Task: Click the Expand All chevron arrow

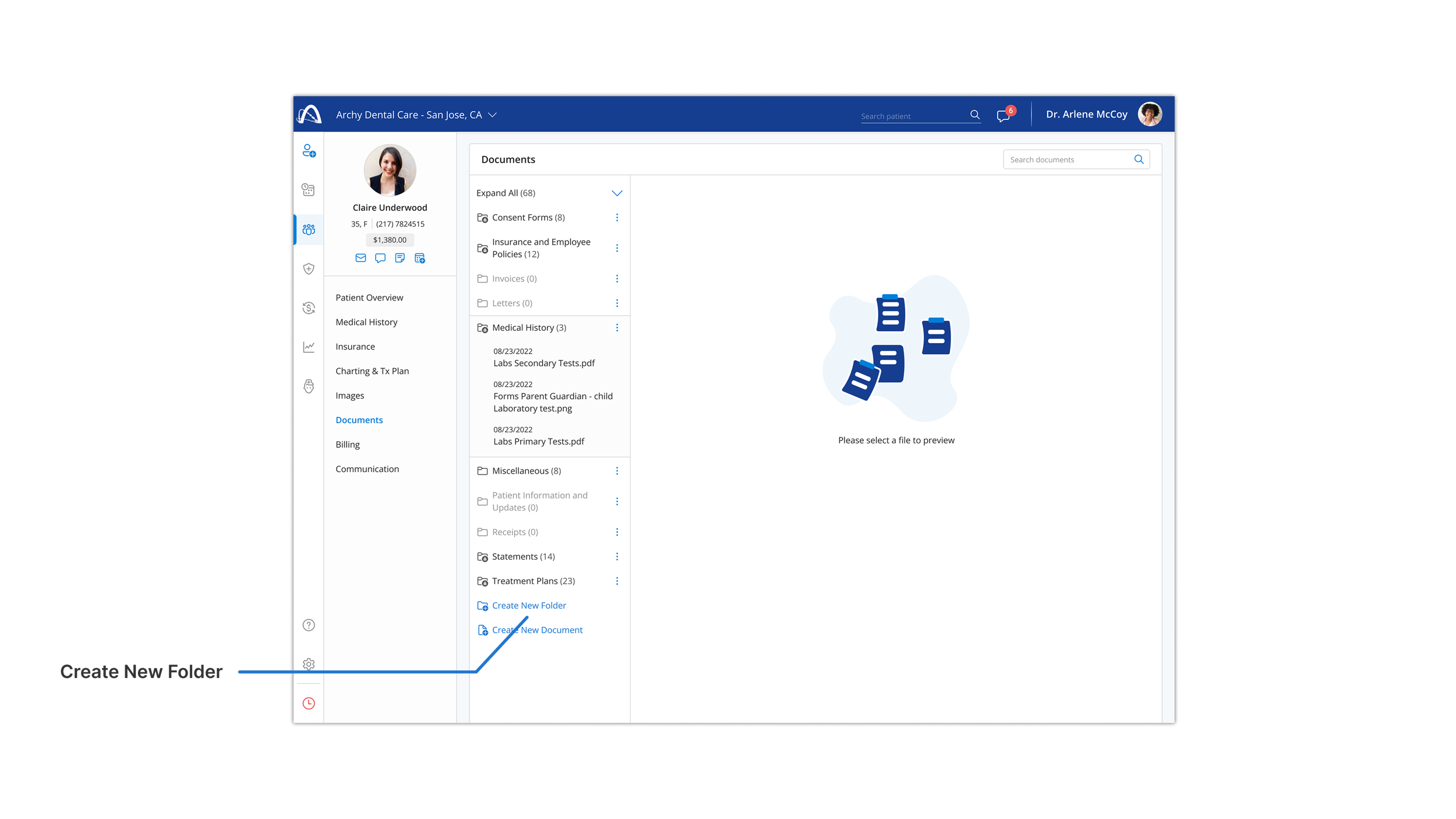Action: click(x=617, y=193)
